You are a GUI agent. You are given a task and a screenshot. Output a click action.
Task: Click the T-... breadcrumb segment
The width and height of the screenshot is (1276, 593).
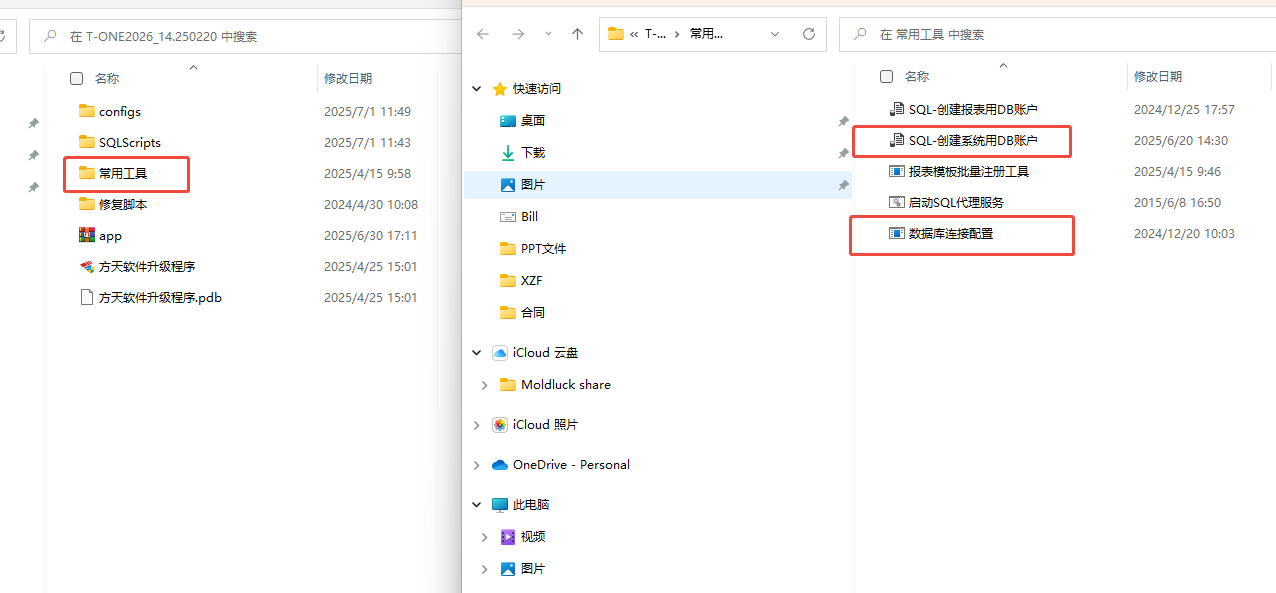(655, 34)
